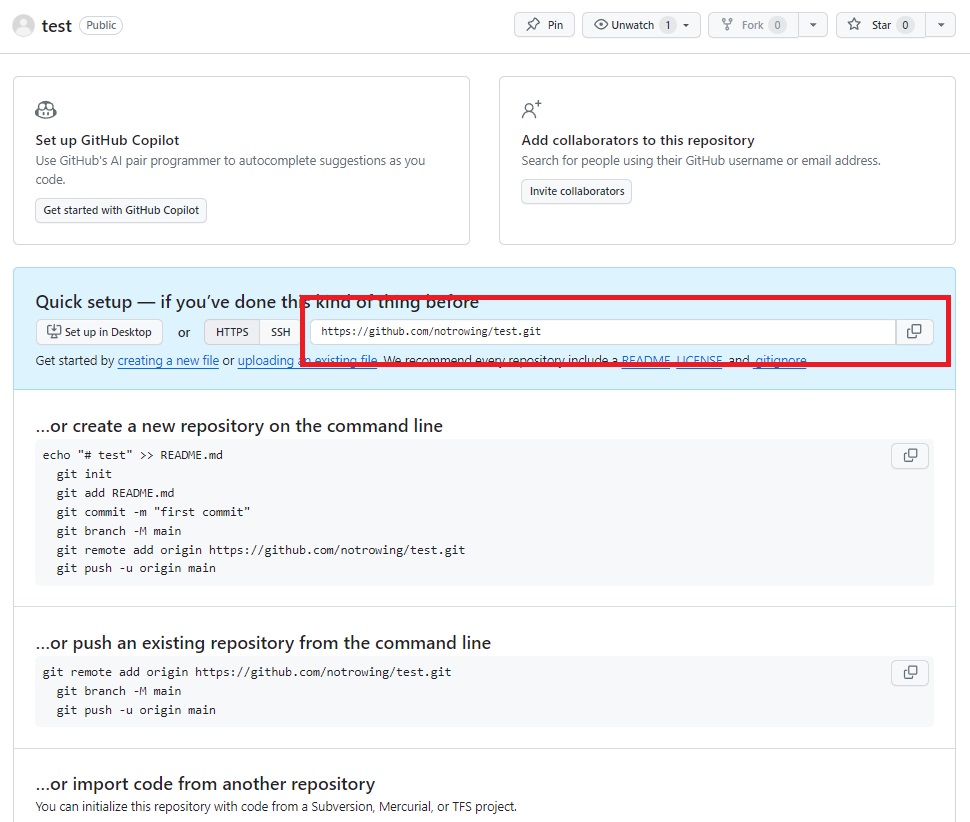Image resolution: width=970 pixels, height=822 pixels.
Task: Click Add collaborators to this repository heading
Action: coord(638,140)
